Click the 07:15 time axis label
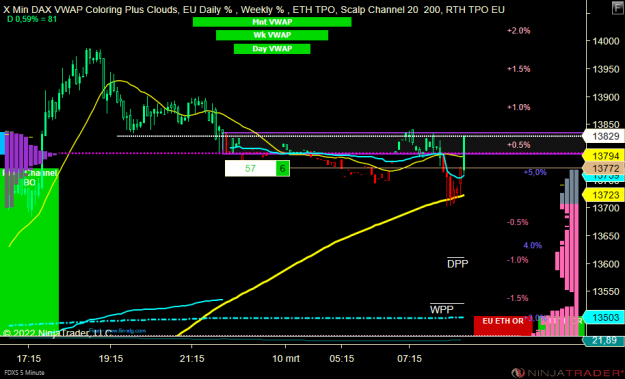Image resolution: width=625 pixels, height=379 pixels. [x=409, y=359]
